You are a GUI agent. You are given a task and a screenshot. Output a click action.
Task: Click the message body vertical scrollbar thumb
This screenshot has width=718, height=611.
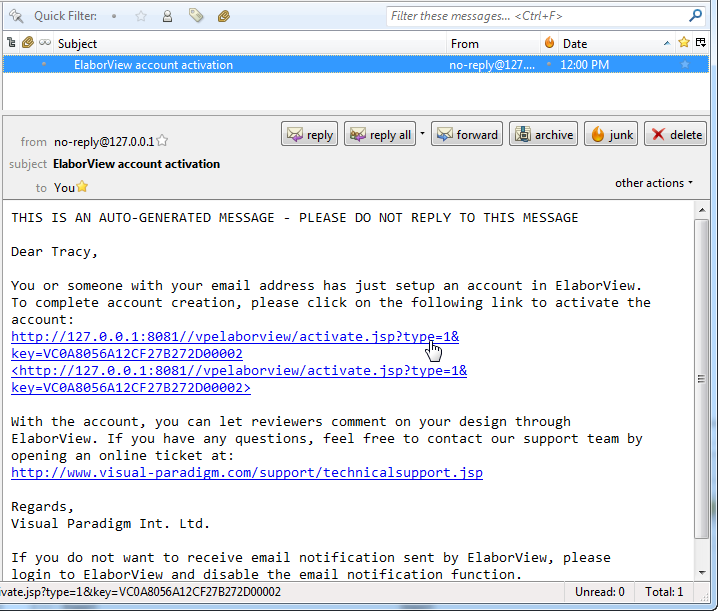tap(702, 379)
